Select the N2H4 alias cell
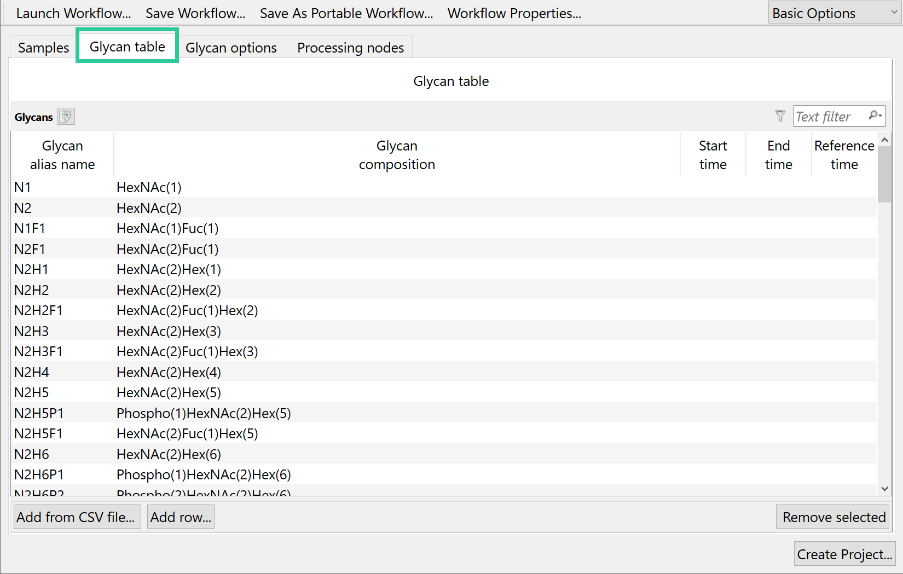The image size is (903, 574). coord(31,372)
